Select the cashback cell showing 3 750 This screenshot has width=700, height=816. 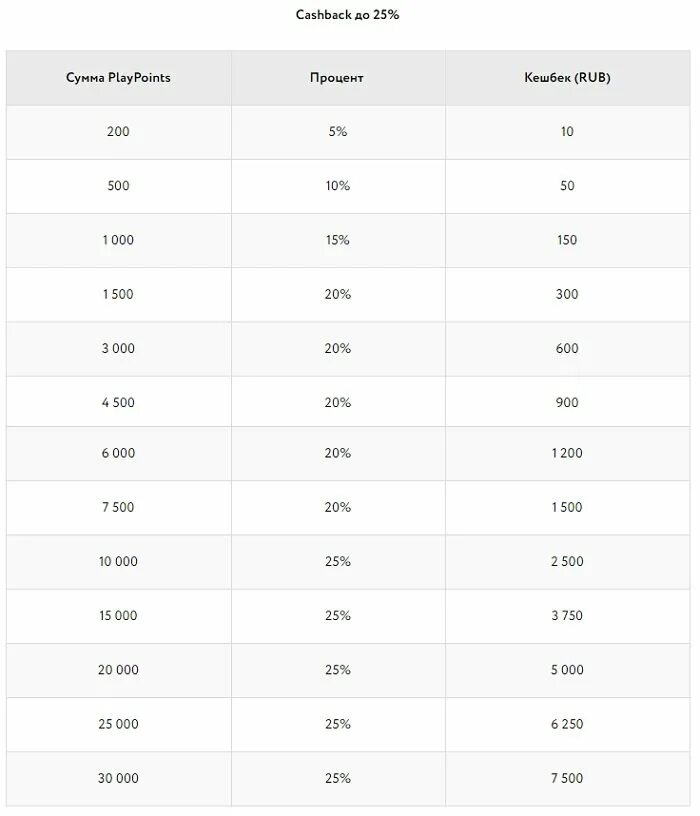click(x=567, y=616)
